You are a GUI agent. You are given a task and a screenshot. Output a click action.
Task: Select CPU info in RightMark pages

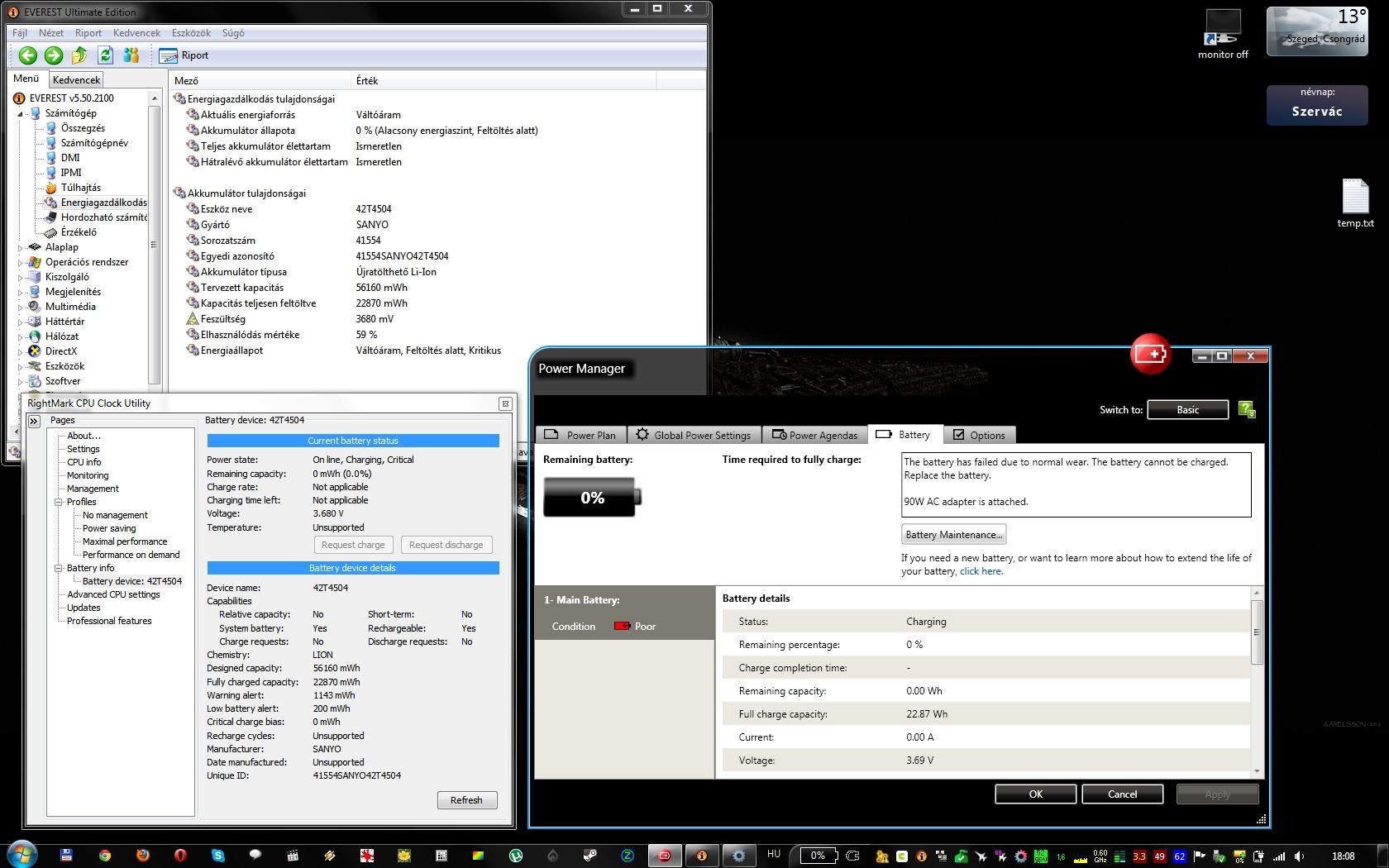pos(84,462)
